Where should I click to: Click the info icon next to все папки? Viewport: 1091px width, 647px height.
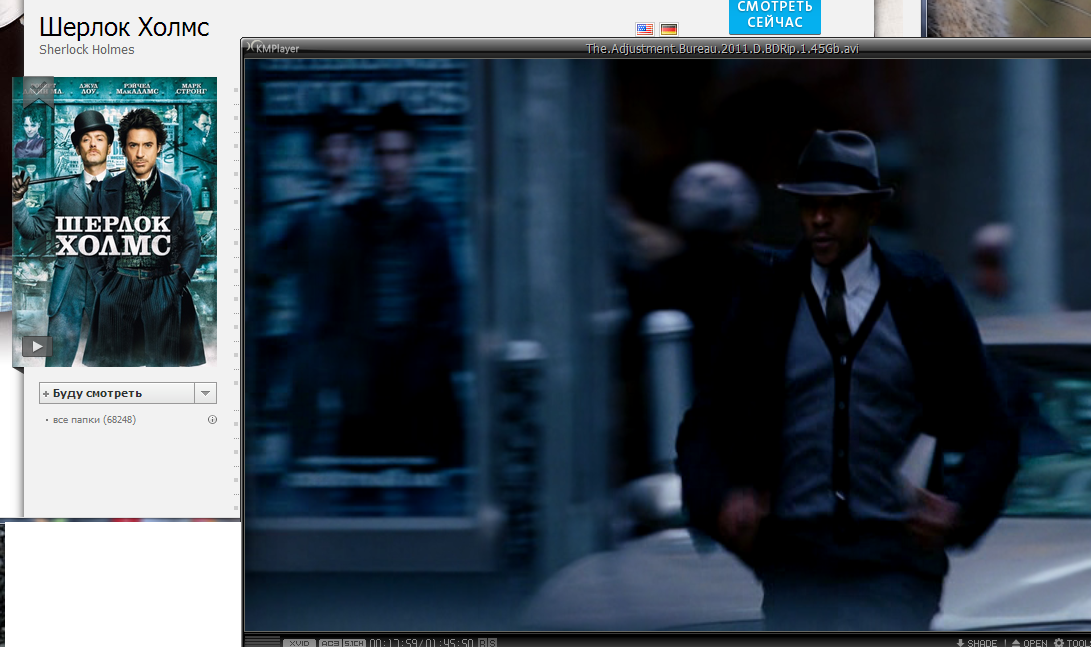[x=212, y=420]
